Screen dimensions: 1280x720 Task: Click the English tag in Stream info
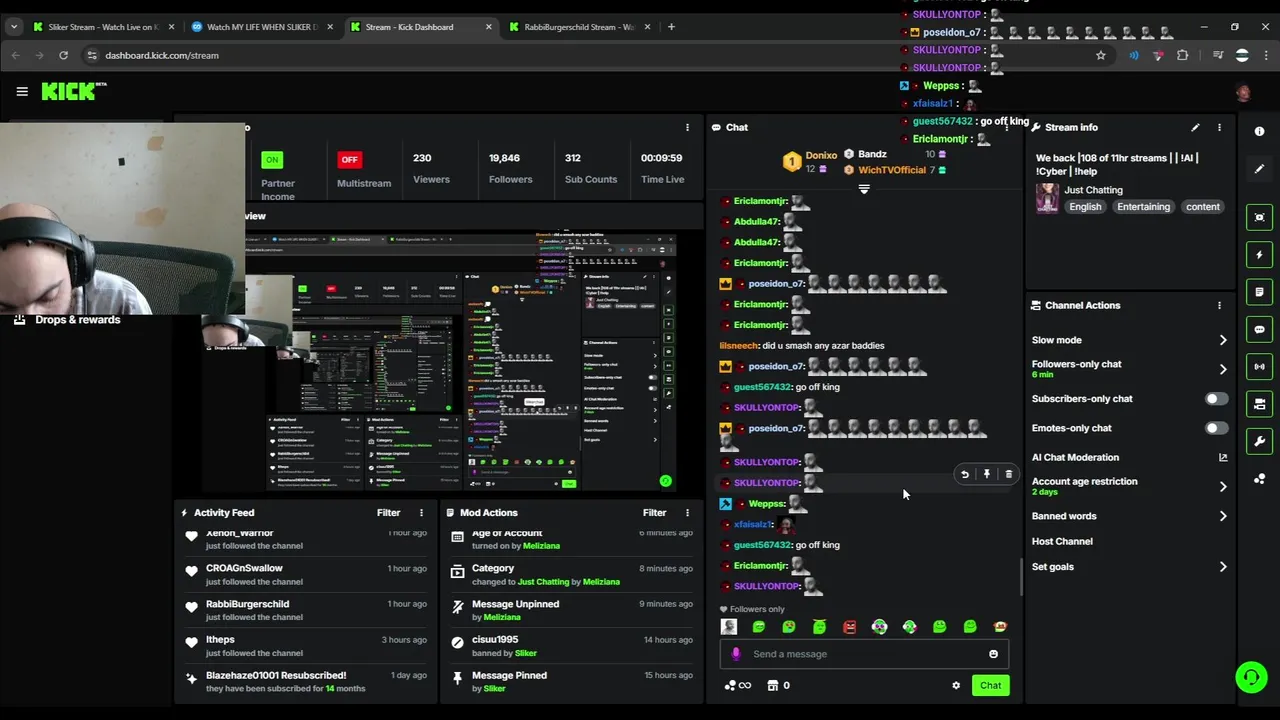[1085, 207]
